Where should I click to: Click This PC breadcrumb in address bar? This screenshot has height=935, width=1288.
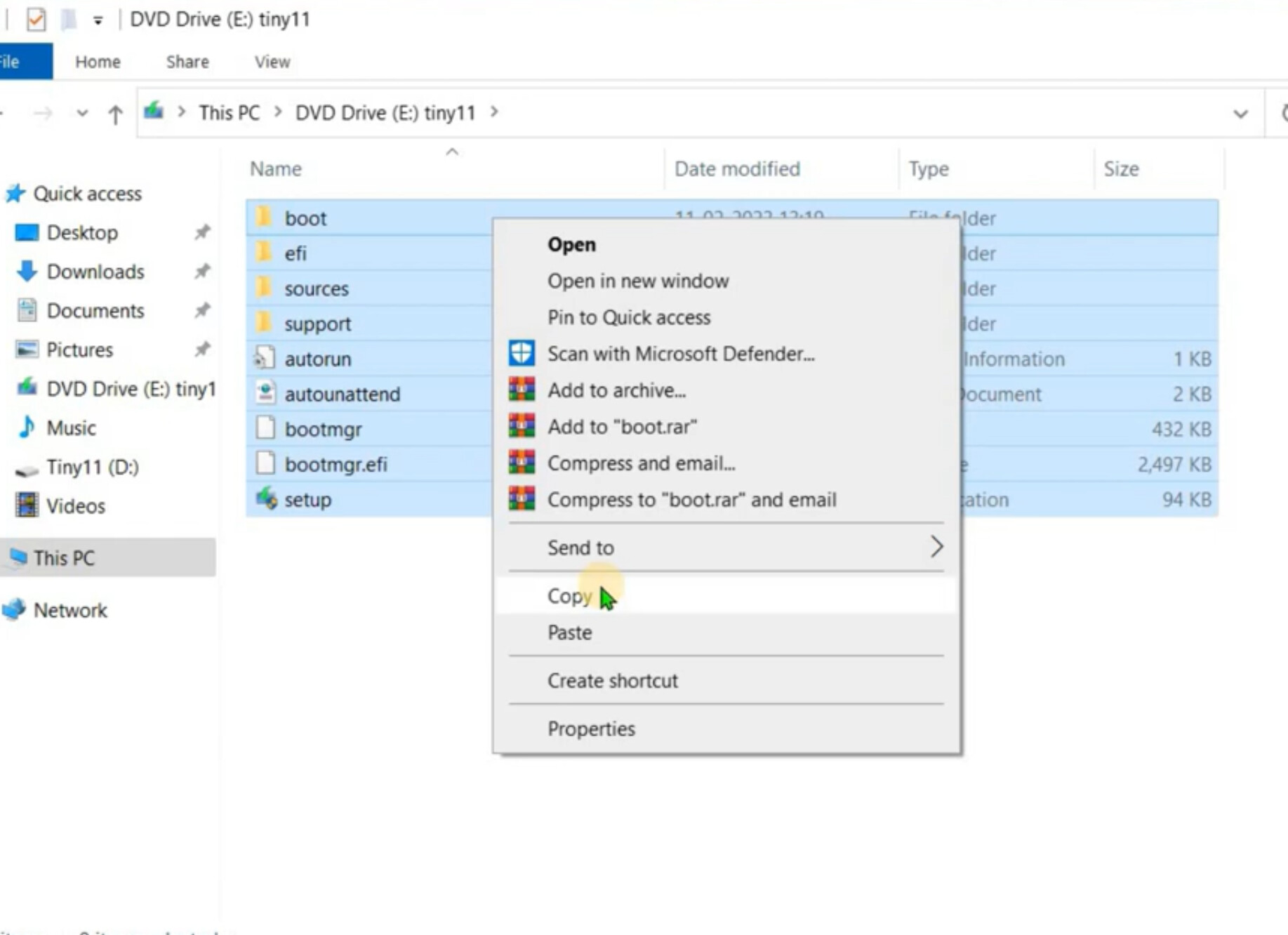pos(229,113)
